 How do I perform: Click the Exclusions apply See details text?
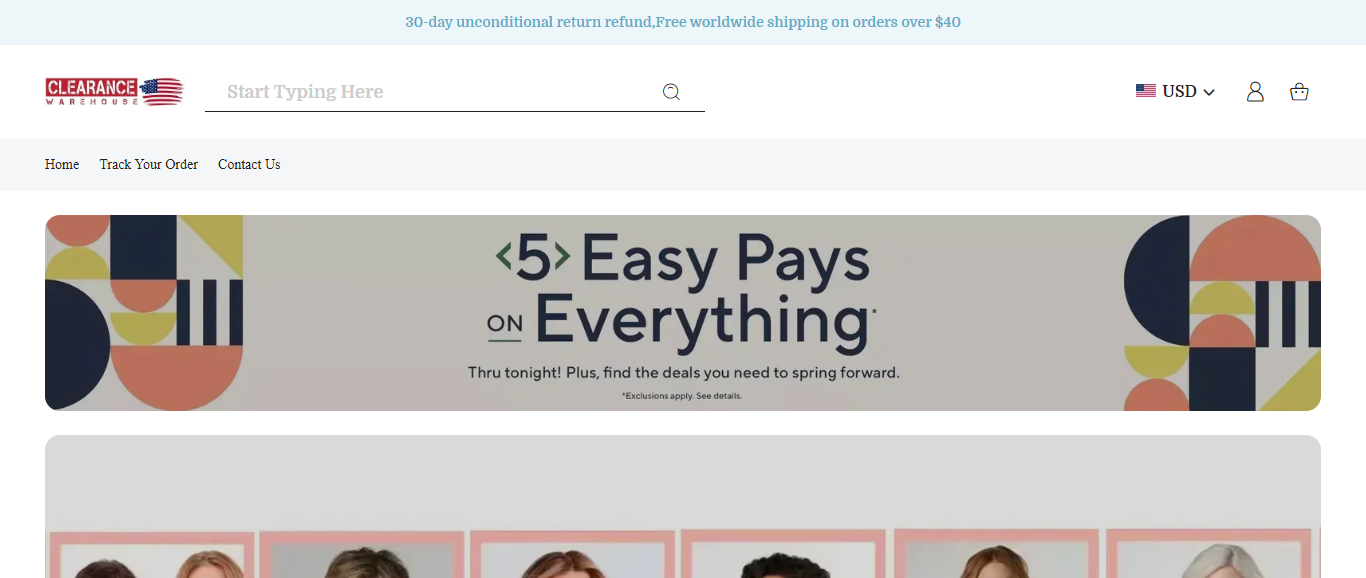(x=682, y=396)
